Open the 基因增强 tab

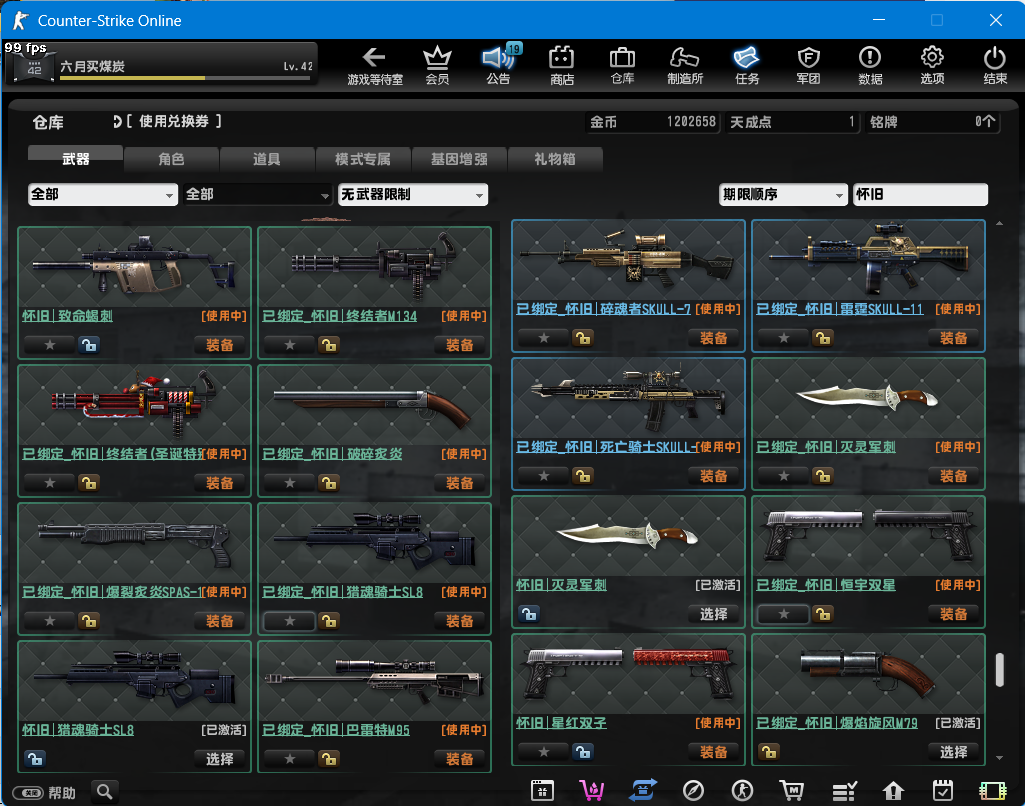pos(459,158)
